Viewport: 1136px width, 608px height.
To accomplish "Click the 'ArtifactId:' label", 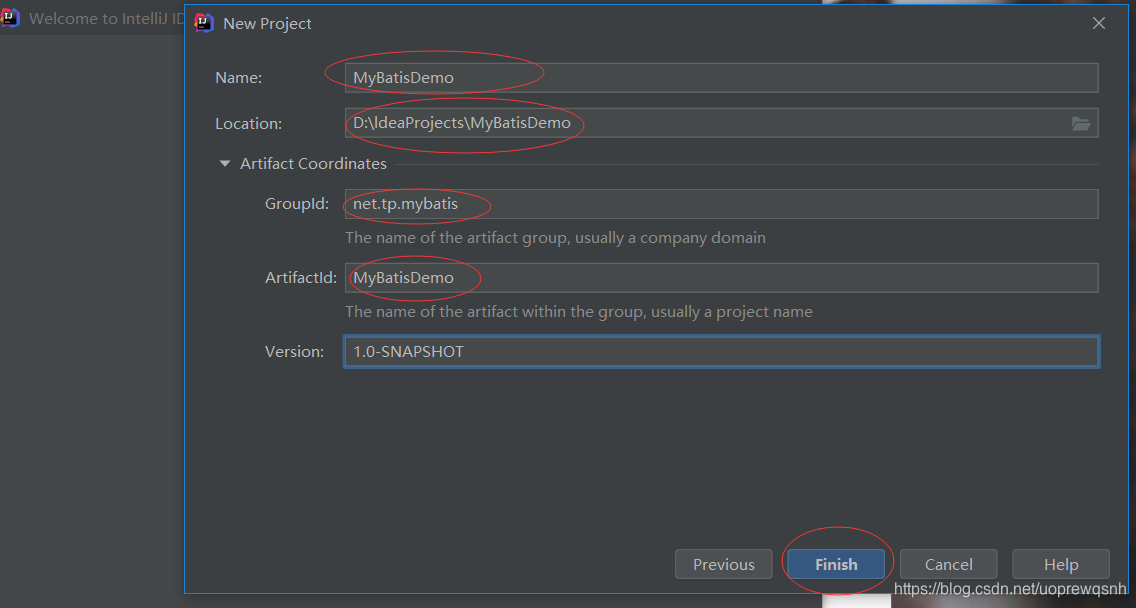I will 301,278.
